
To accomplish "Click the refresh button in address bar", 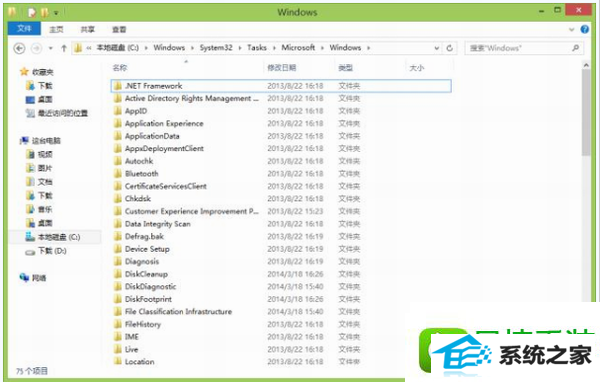I will pyautogui.click(x=450, y=48).
